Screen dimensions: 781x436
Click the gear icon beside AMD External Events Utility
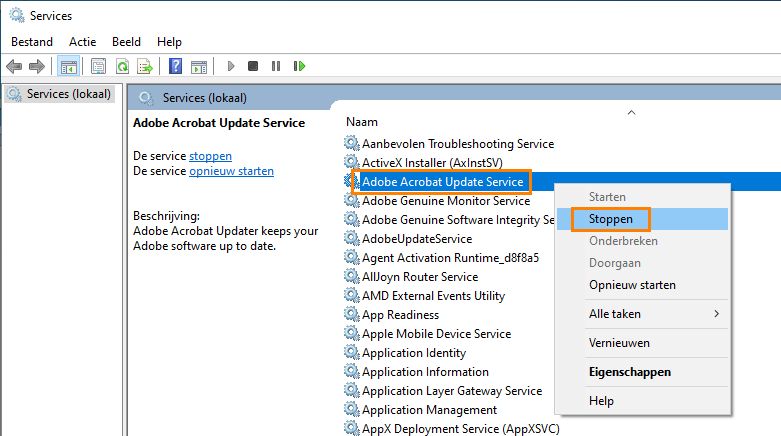[x=352, y=296]
